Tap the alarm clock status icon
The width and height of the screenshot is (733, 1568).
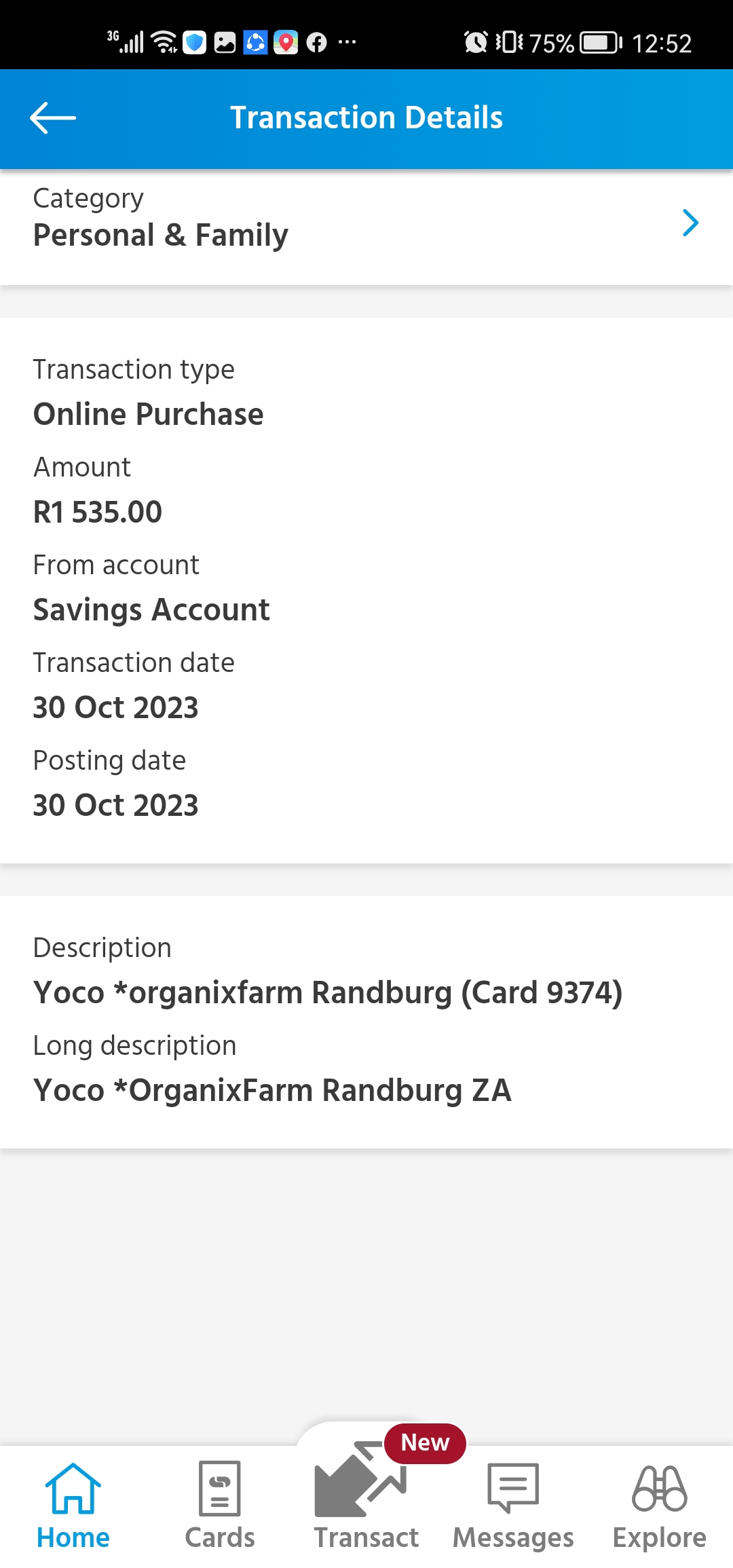(475, 43)
